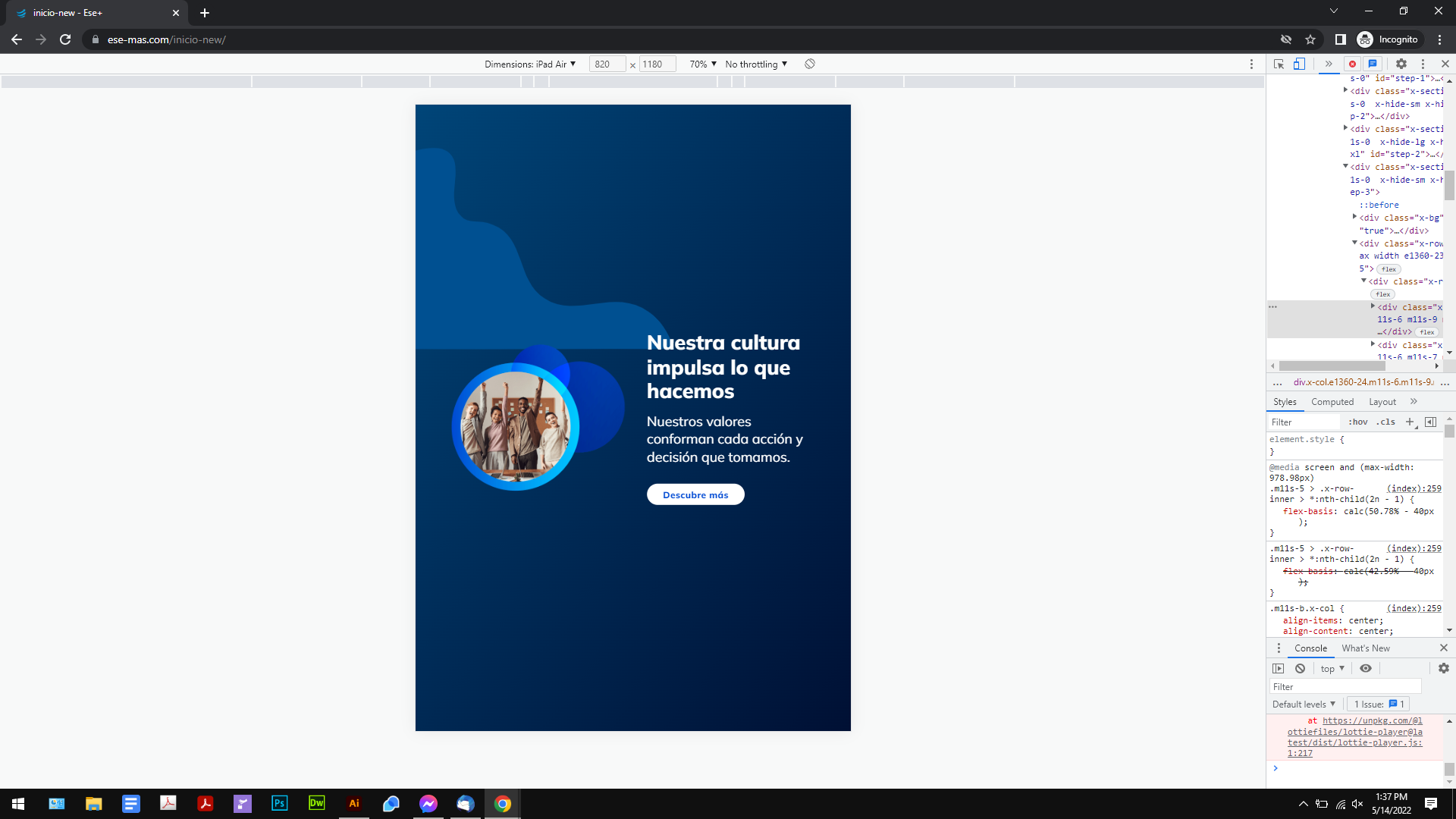Screen dimensions: 1456x819
Task: Click the console Filter field
Action: coord(1345,686)
